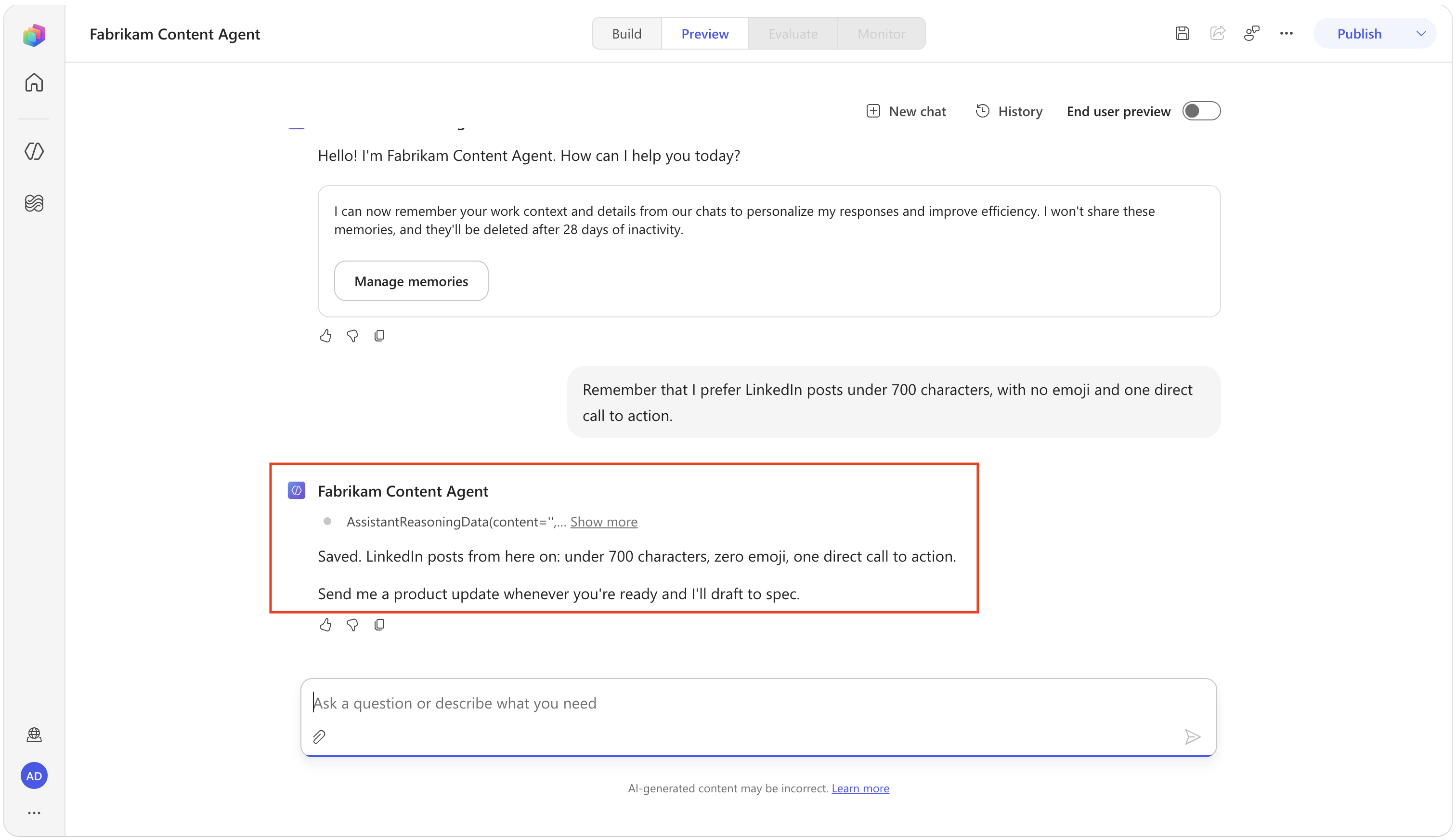The width and height of the screenshot is (1456, 840).
Task: Thumbs up the Saved LinkedIn response
Action: point(325,625)
